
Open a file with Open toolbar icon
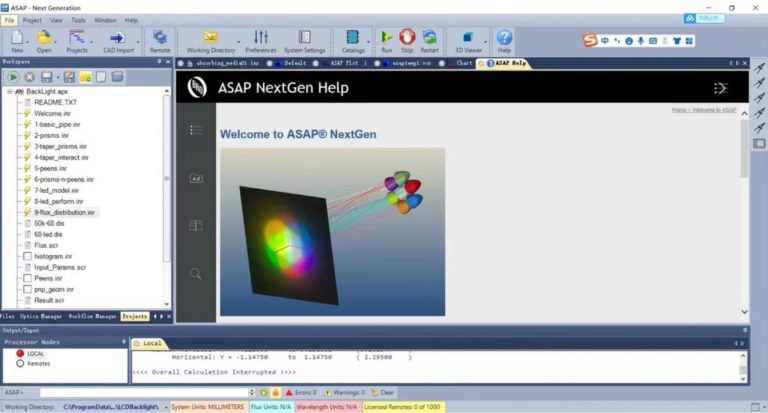[x=44, y=41]
